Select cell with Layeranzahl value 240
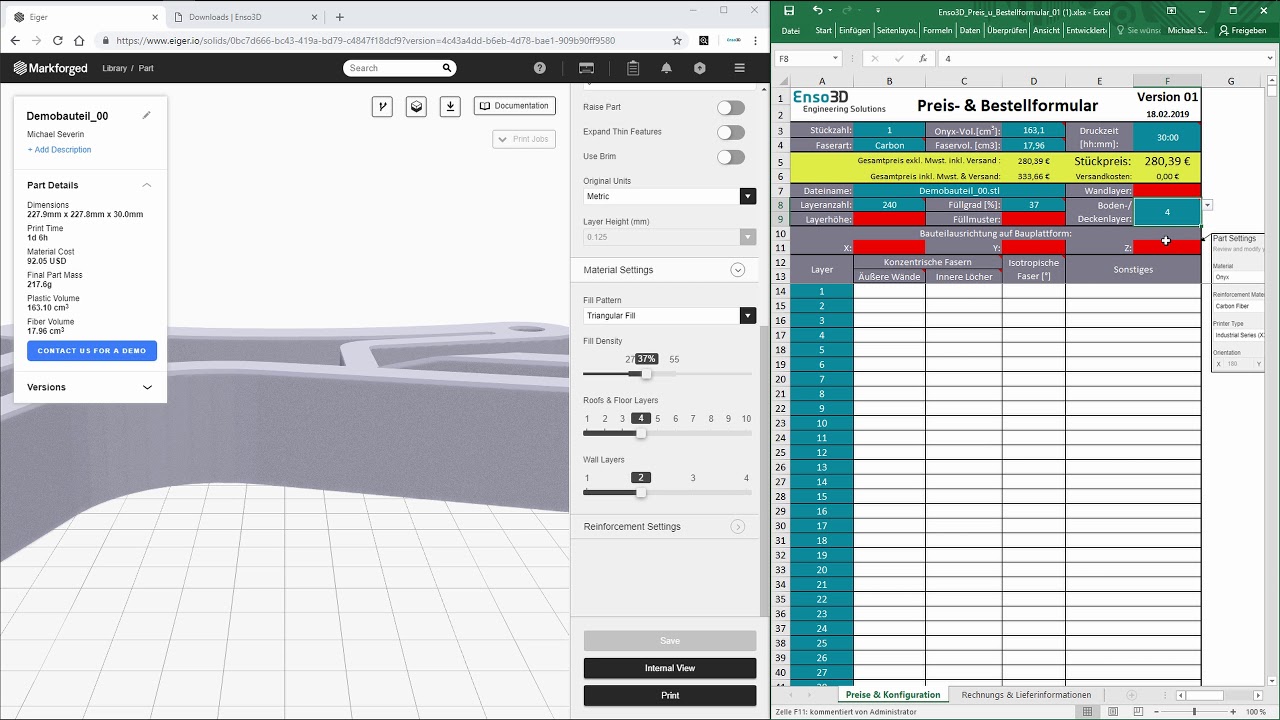Screen dimensions: 1280x720 click(889, 205)
